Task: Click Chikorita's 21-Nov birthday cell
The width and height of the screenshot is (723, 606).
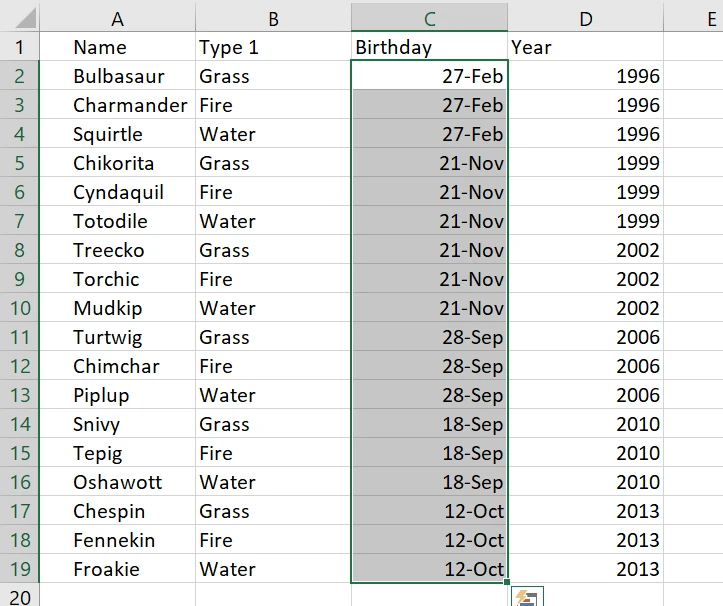Action: pos(429,163)
